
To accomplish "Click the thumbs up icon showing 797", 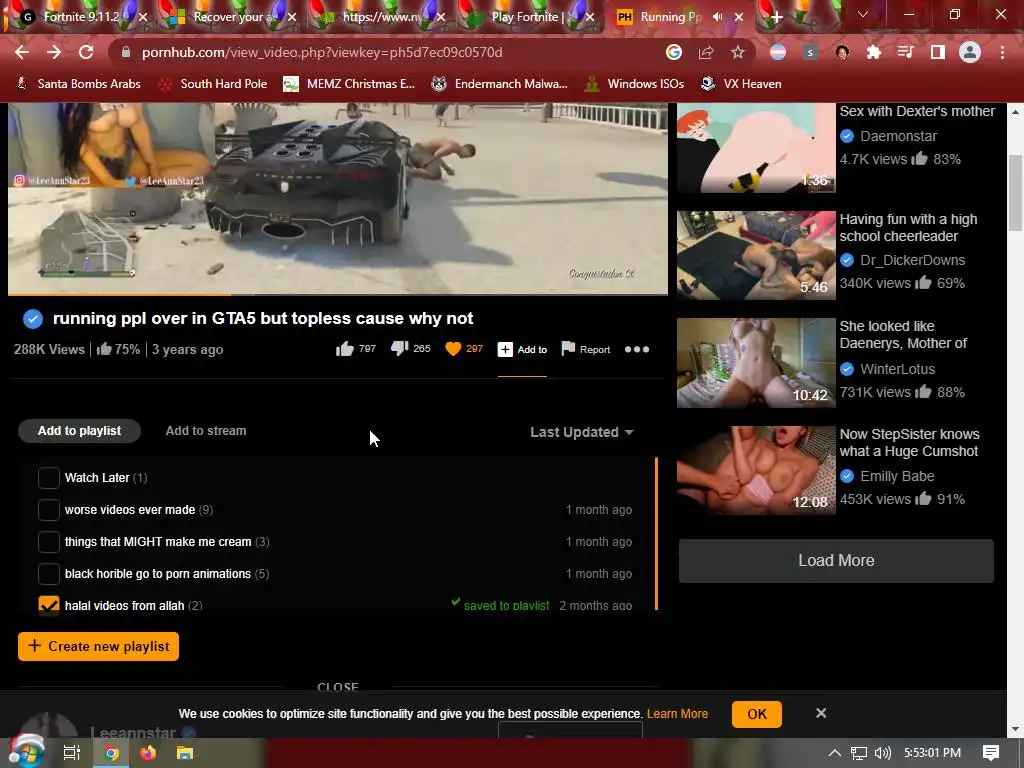I will click(345, 349).
